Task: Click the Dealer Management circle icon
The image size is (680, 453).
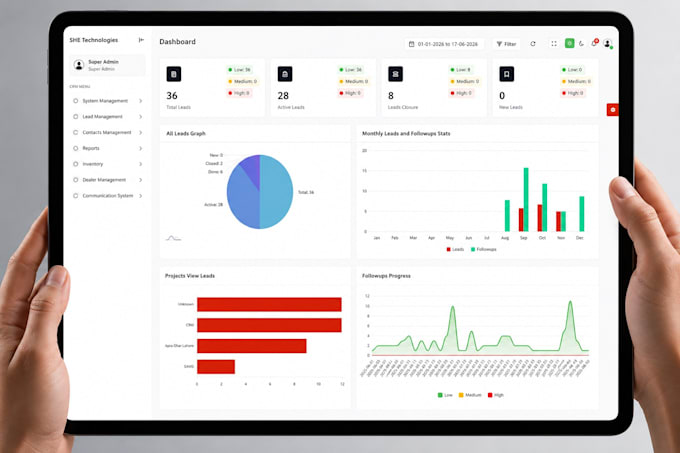Action: [x=75, y=179]
